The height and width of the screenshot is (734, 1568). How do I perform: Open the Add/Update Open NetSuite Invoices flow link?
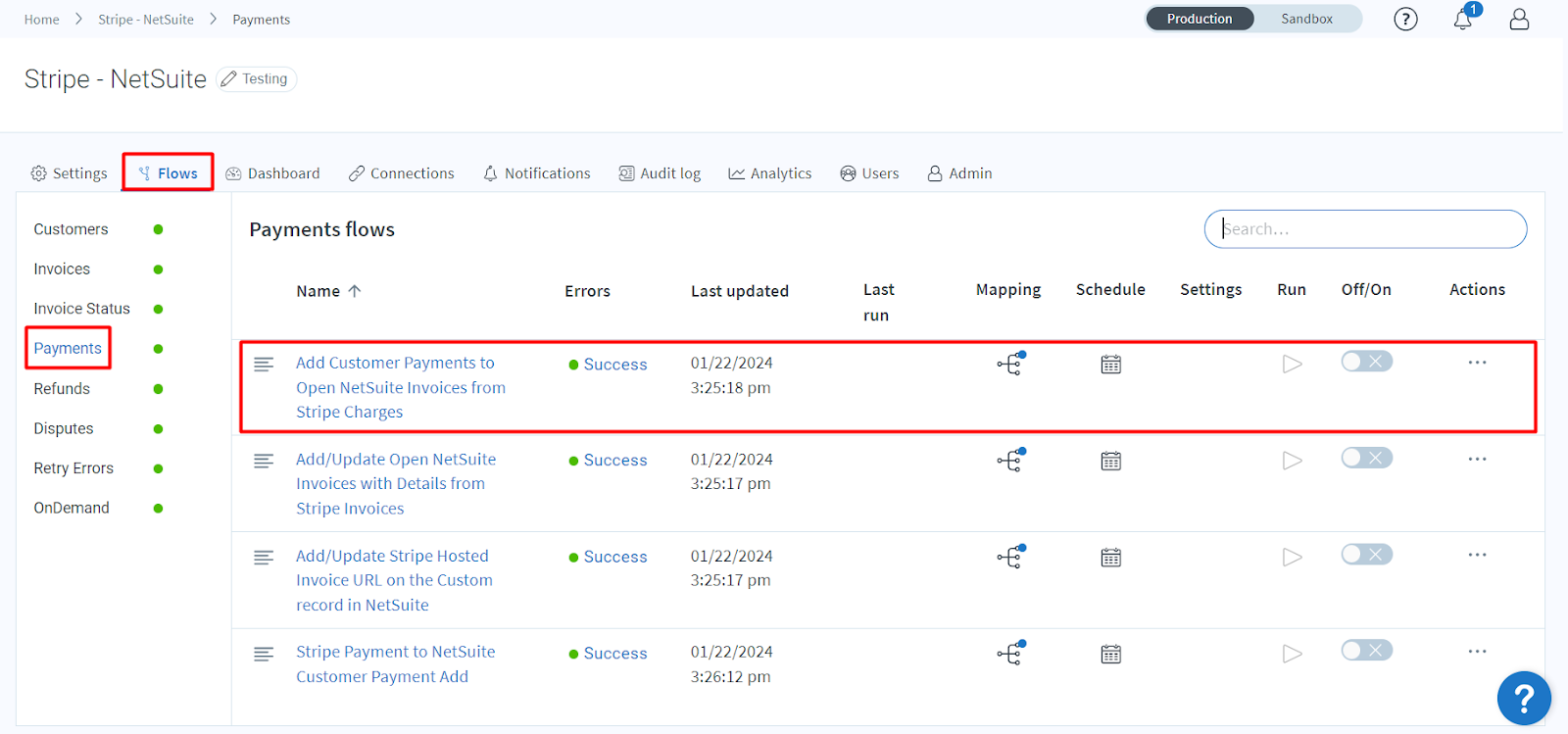coord(396,483)
